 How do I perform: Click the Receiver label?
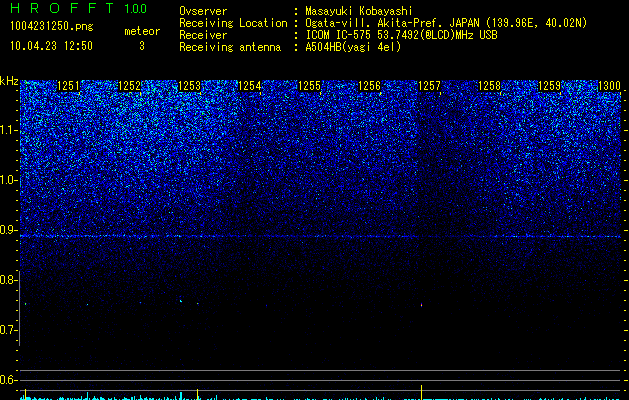(x=203, y=35)
